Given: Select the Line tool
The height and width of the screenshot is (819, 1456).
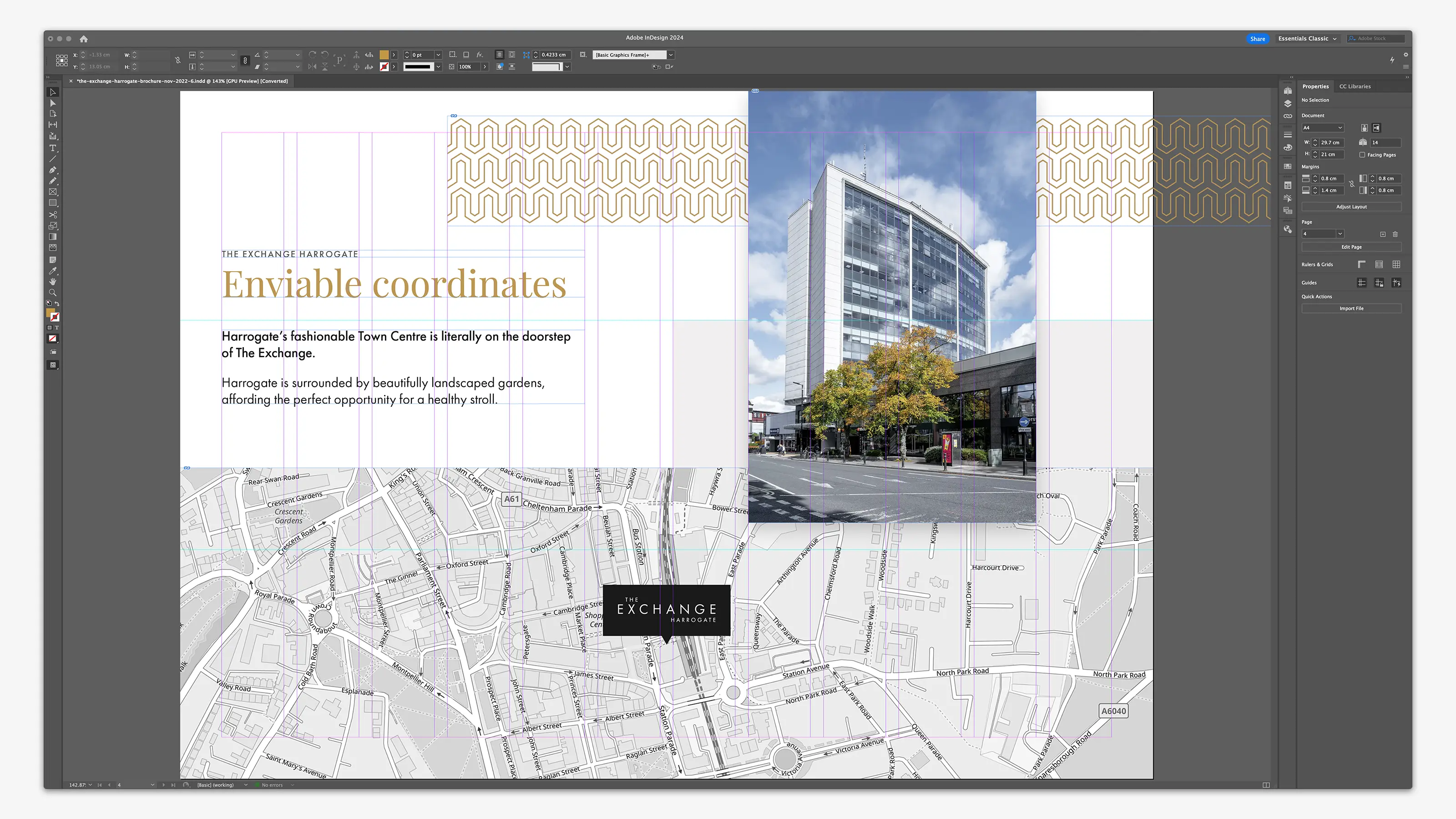Looking at the screenshot, I should (53, 159).
